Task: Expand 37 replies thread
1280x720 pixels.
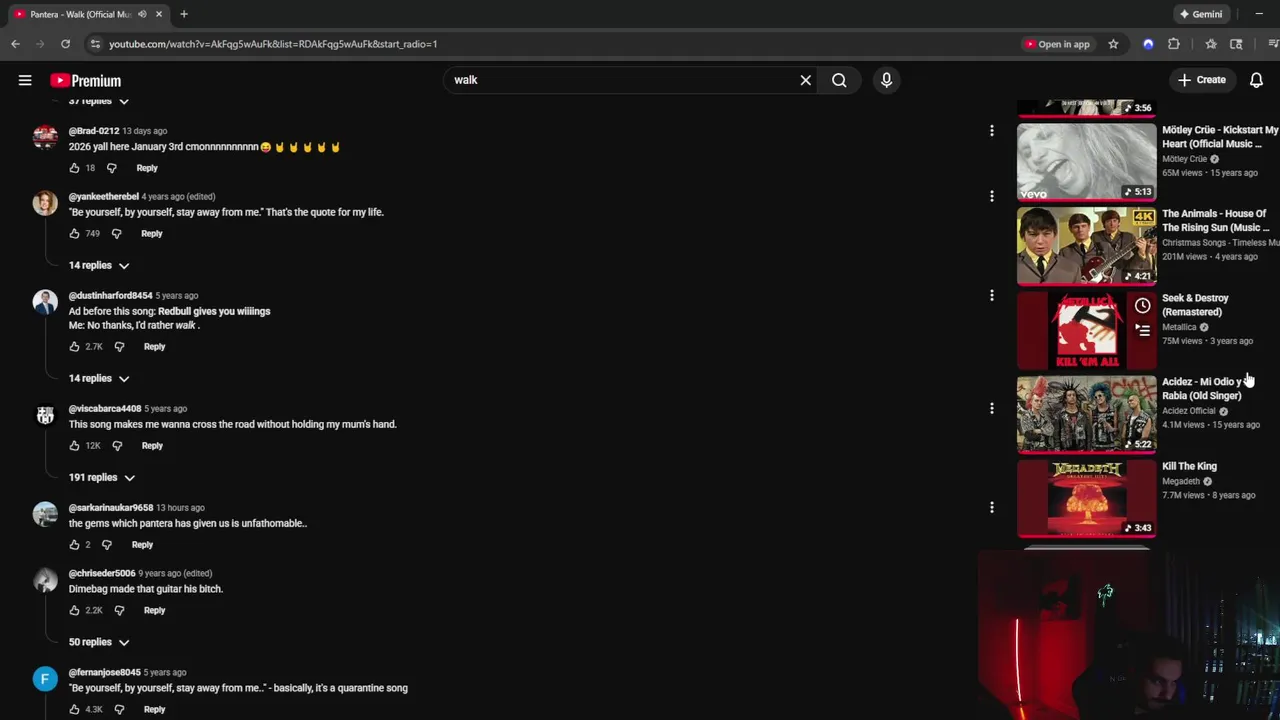Action: pos(99,101)
